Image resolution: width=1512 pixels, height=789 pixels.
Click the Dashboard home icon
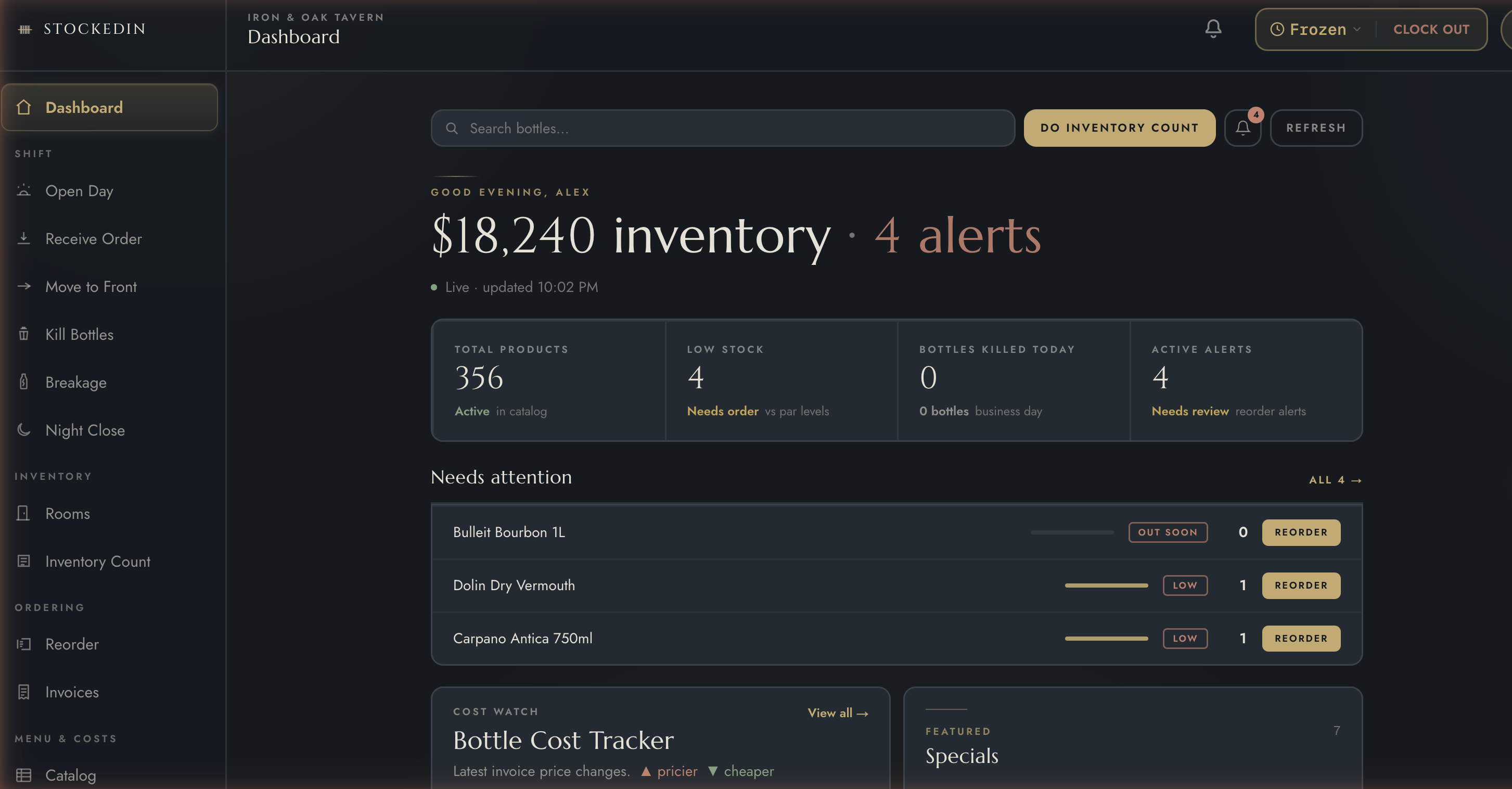(x=23, y=107)
